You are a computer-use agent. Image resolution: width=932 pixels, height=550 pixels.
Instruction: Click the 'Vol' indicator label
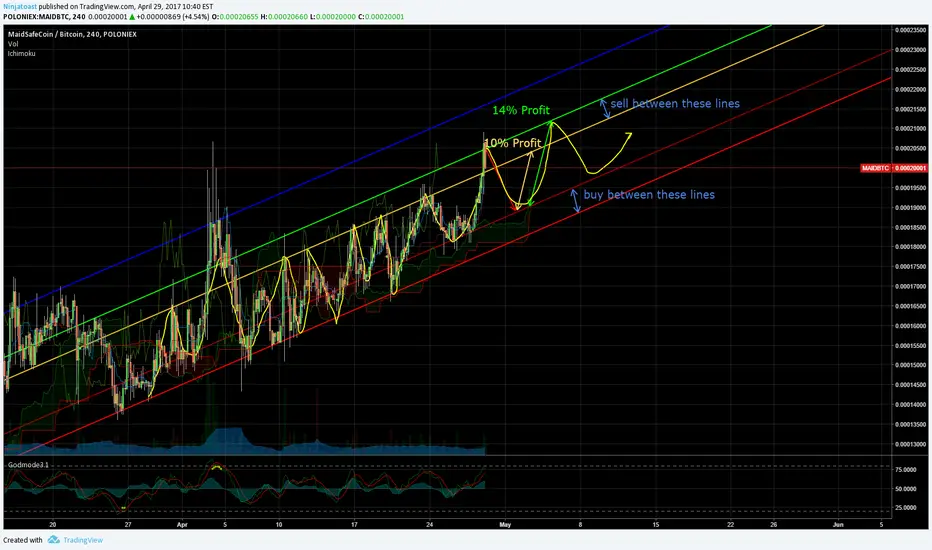click(13, 44)
